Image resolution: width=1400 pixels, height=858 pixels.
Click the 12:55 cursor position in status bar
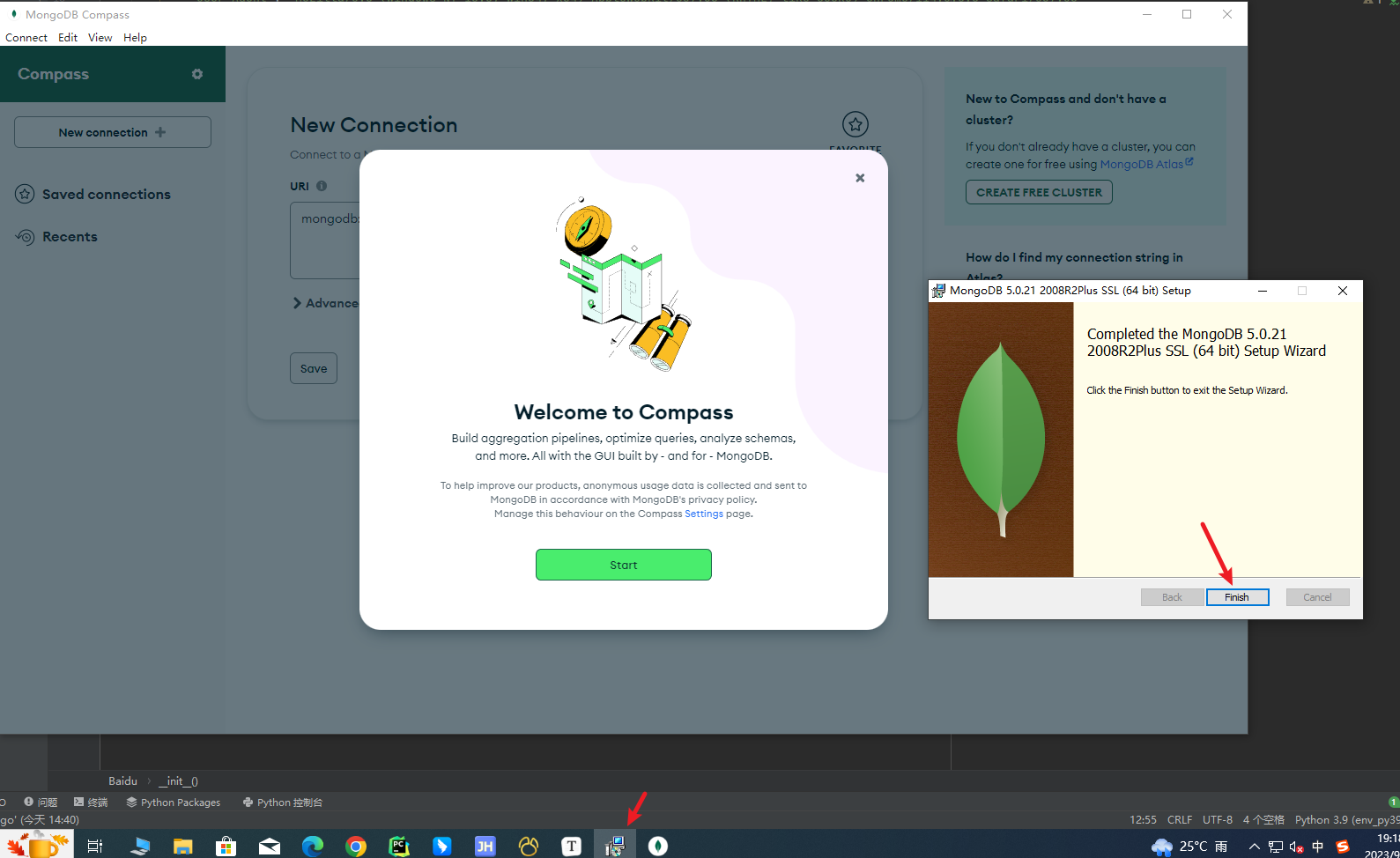1143,820
